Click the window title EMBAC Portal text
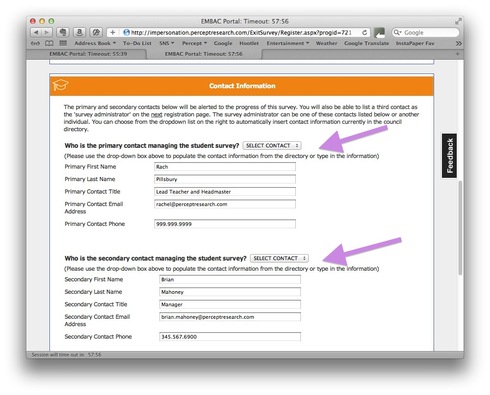The image size is (490, 395). [244, 21]
